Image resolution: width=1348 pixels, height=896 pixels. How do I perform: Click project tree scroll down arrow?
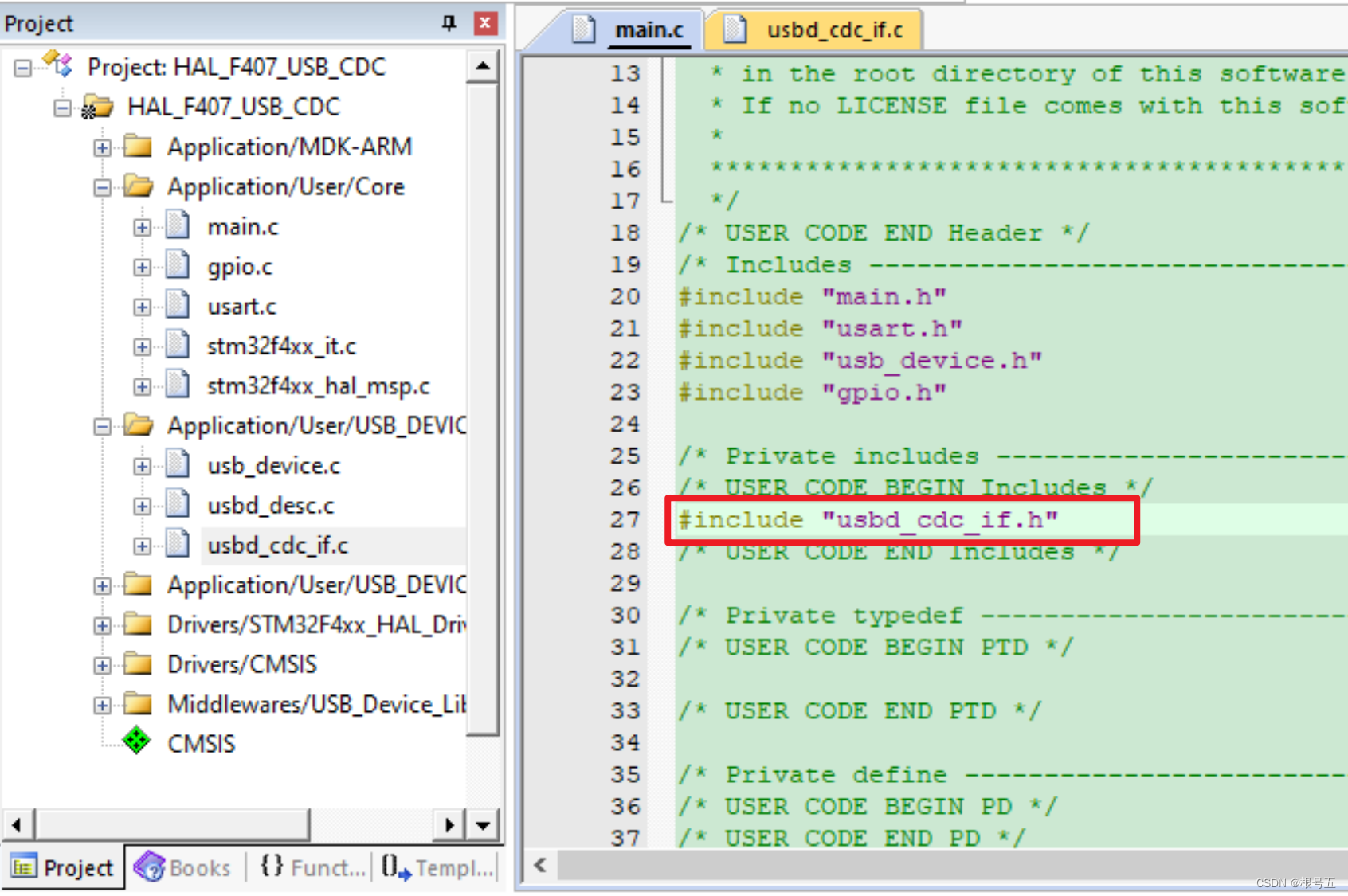483,825
